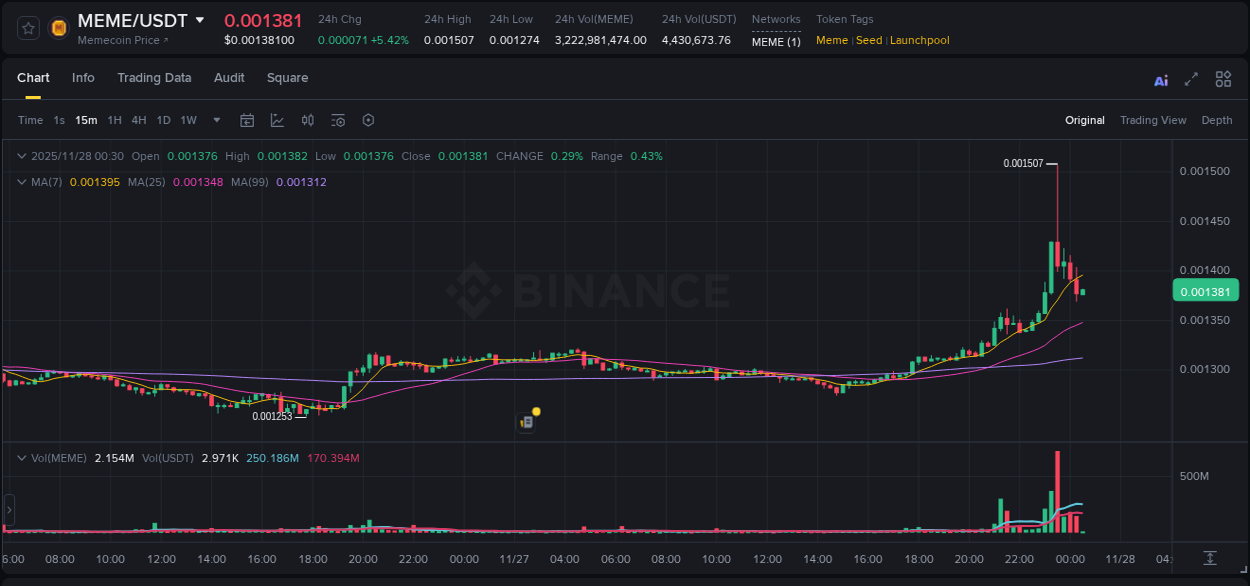The width and height of the screenshot is (1250, 586).
Task: Expand additional timeframe options arrow
Action: pyautogui.click(x=215, y=119)
